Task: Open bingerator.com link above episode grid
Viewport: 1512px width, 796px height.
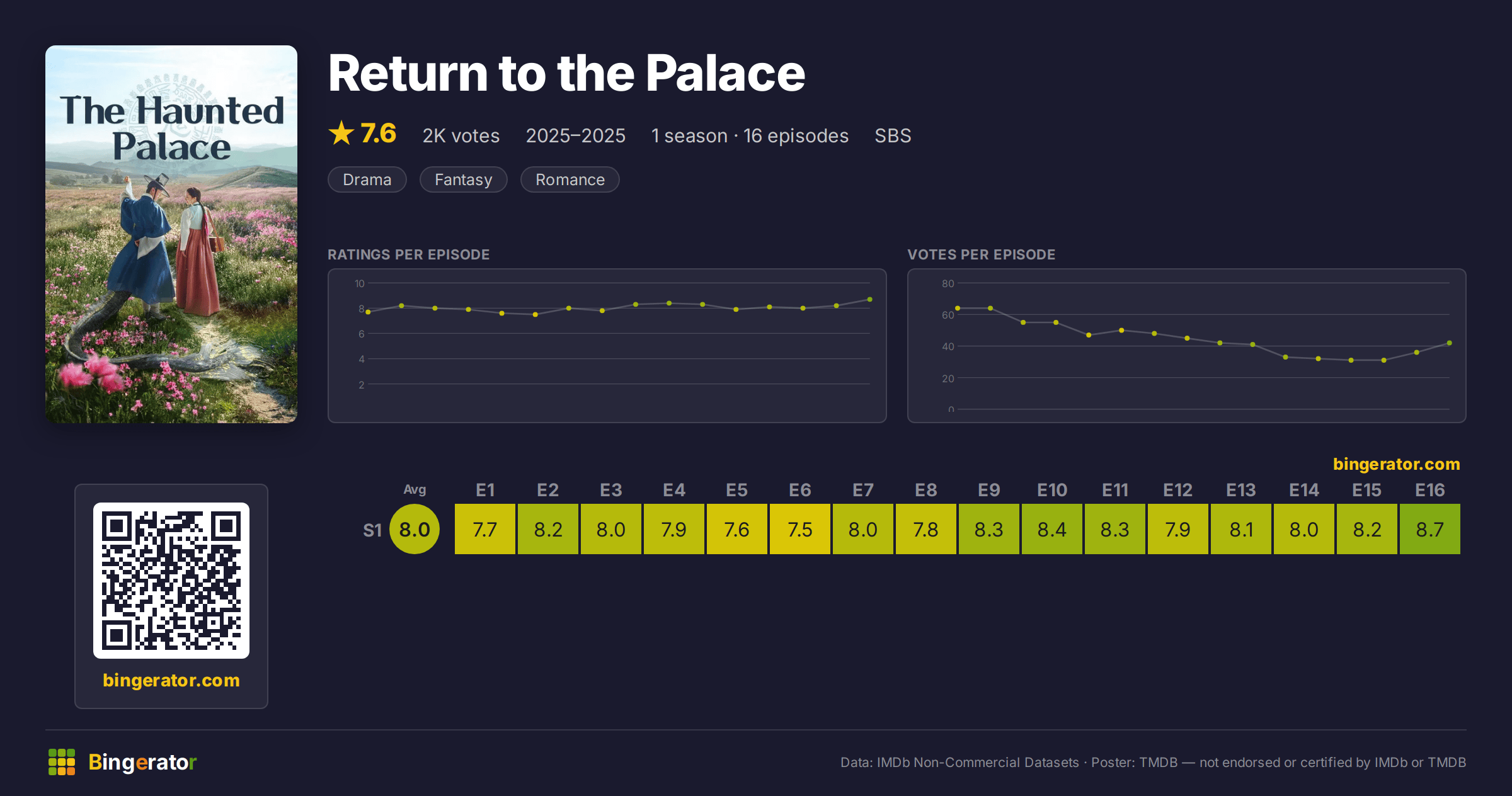Action: coord(1396,464)
